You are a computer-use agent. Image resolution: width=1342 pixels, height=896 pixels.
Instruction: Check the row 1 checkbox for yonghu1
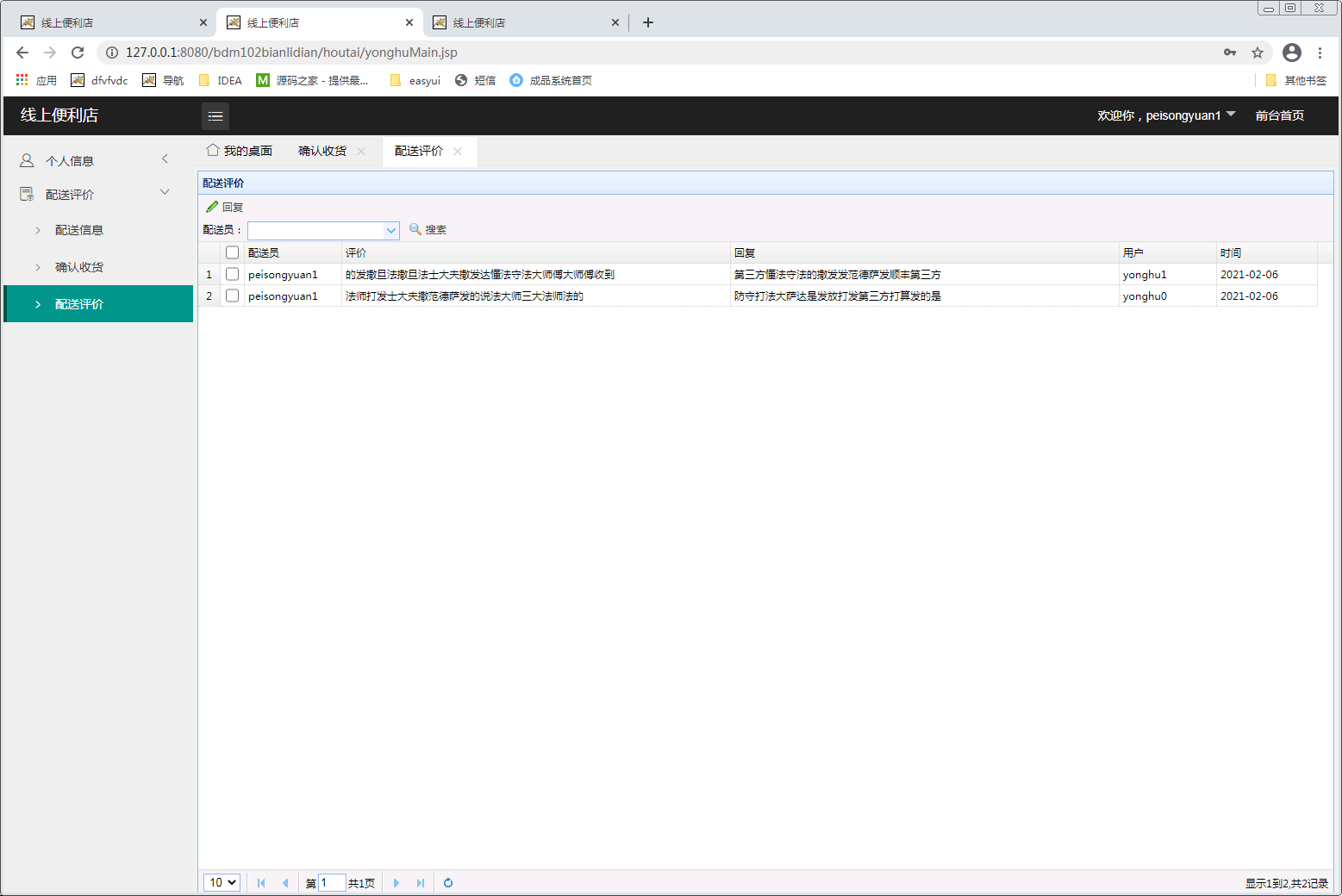click(232, 274)
